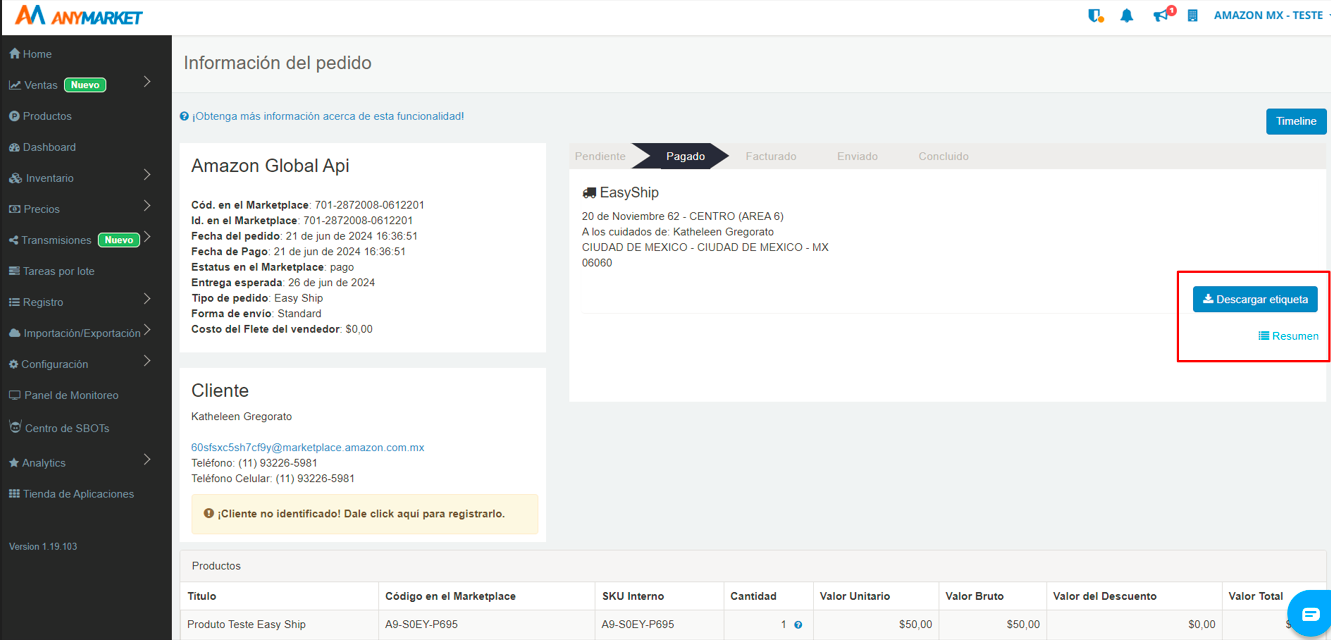The height and width of the screenshot is (640, 1331).
Task: Open the AMAZON MX - TESTE account dropdown
Action: coord(1270,15)
